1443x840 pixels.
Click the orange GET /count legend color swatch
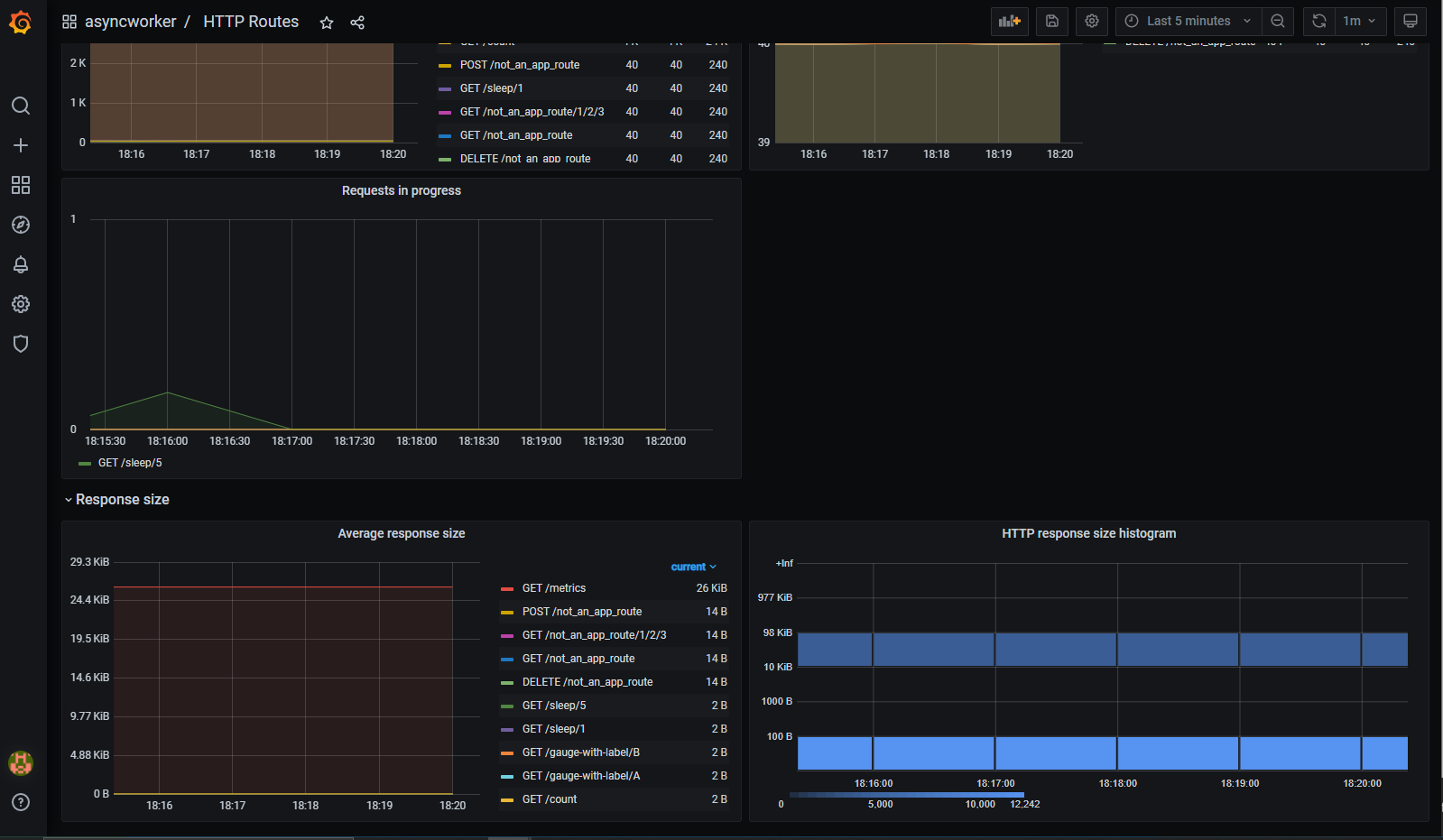point(507,799)
